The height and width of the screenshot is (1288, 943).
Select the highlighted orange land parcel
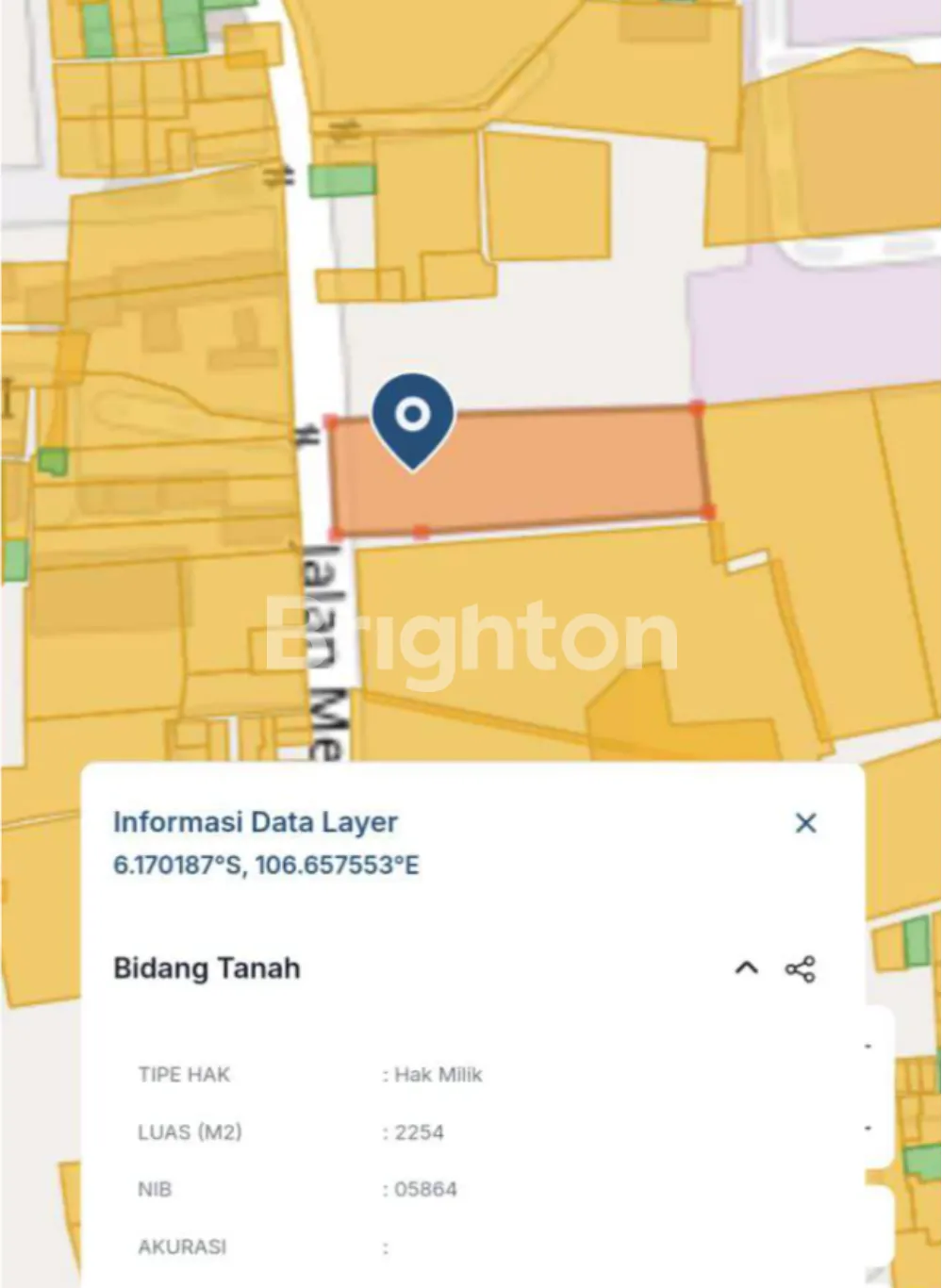(x=519, y=471)
